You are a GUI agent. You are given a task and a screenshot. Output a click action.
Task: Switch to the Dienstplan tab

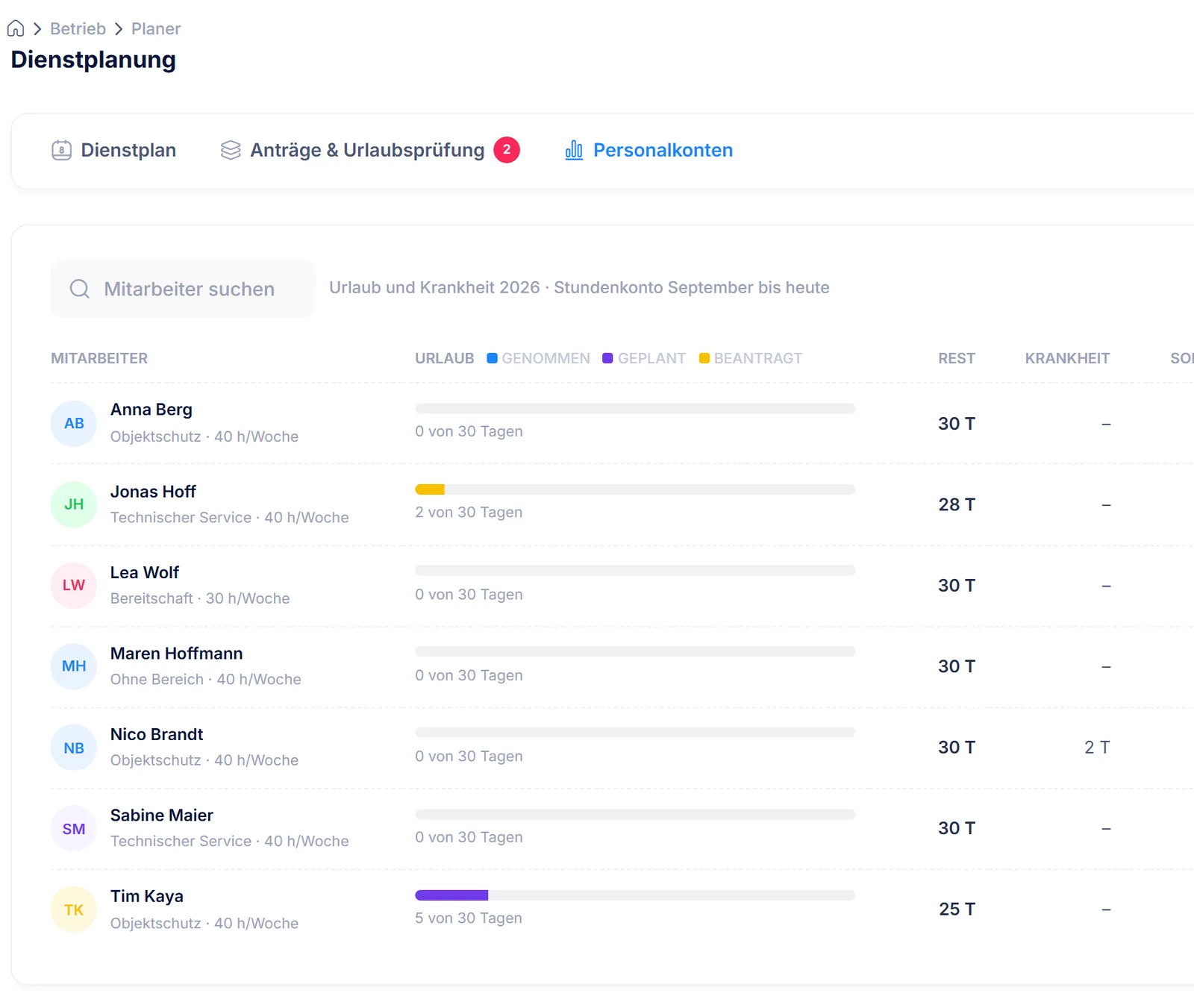[113, 150]
